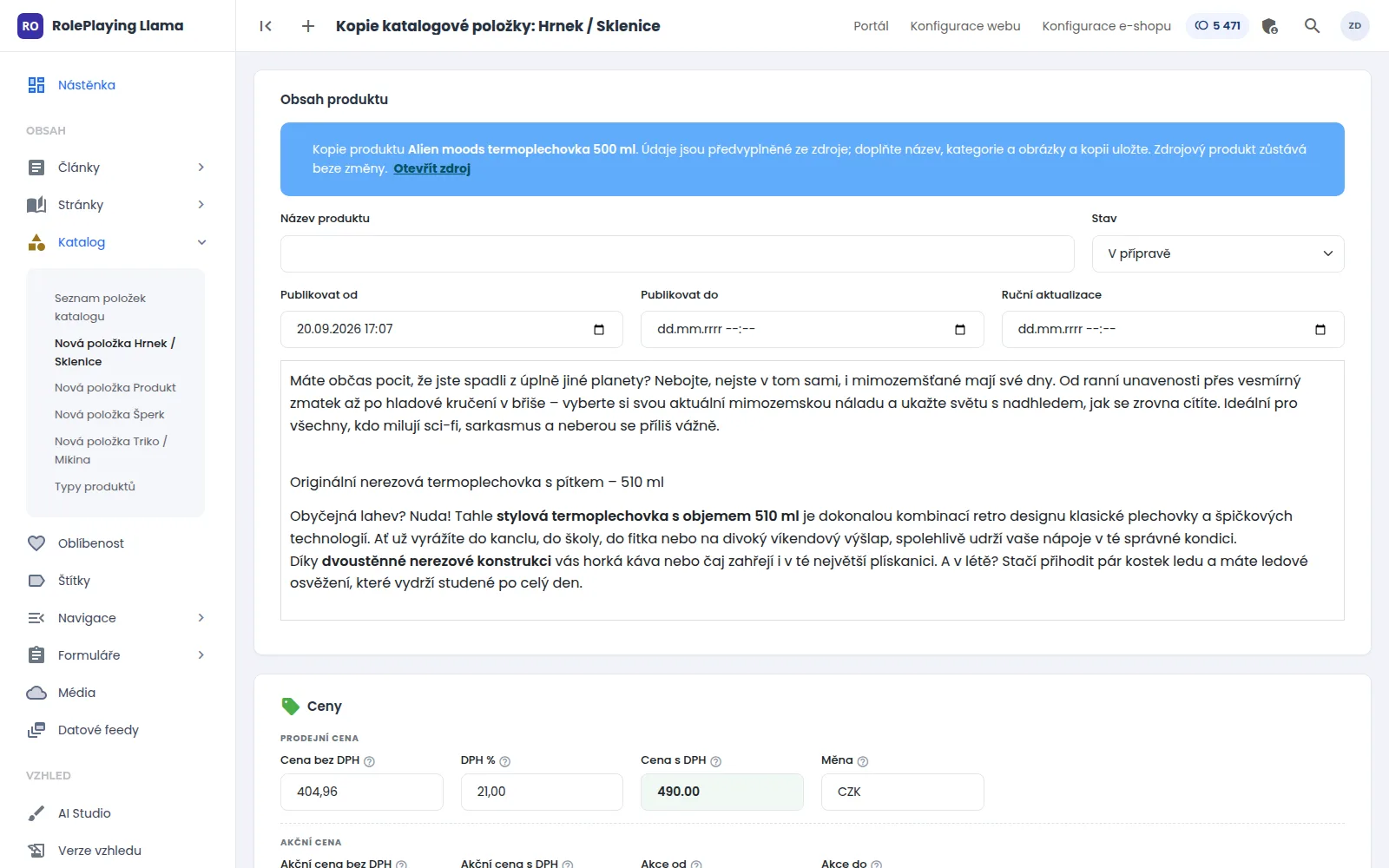The image size is (1389, 868).
Task: Open Oblíbenost heart icon
Action: point(36,543)
